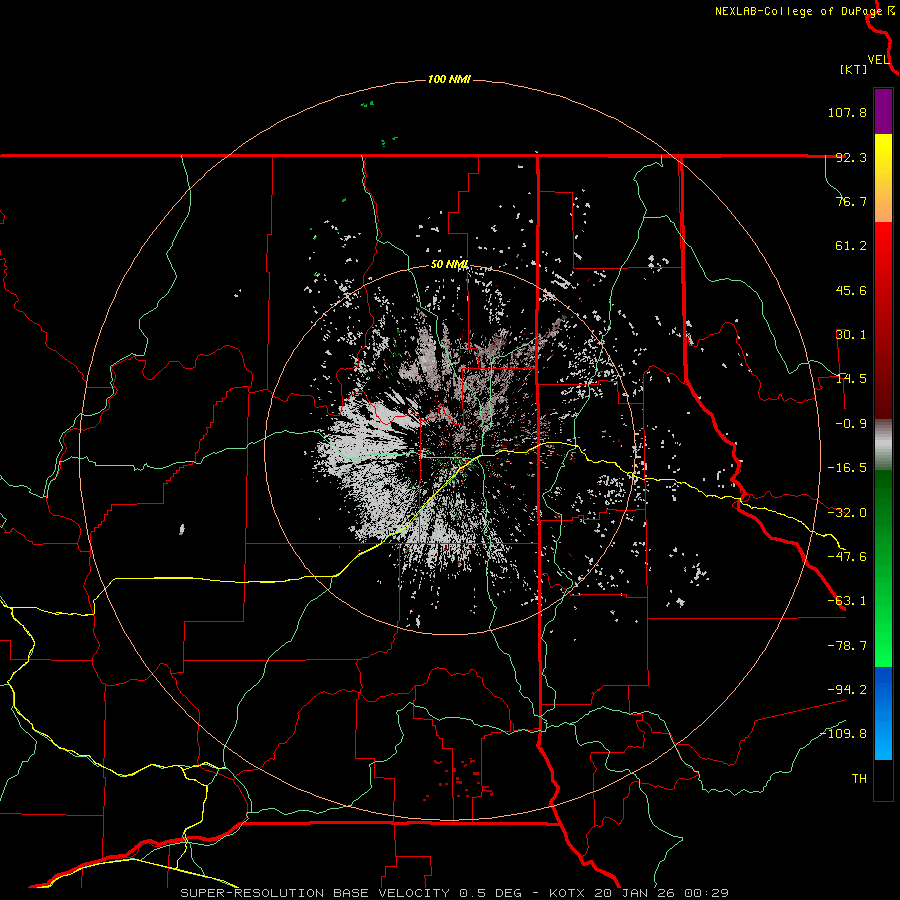
Task: Select the -109.8 velocity scale value
Action: coord(843,734)
